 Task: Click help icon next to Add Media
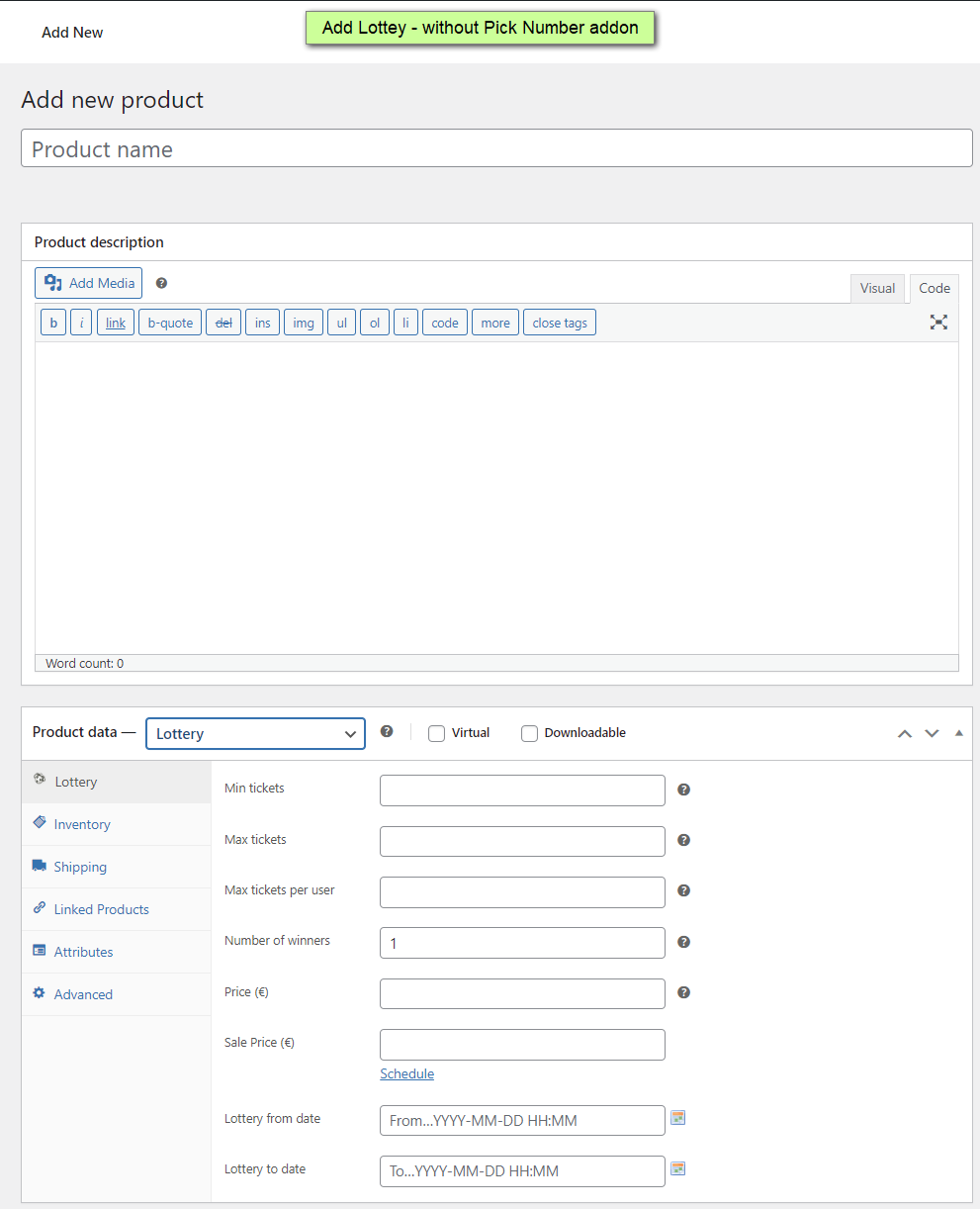(161, 283)
